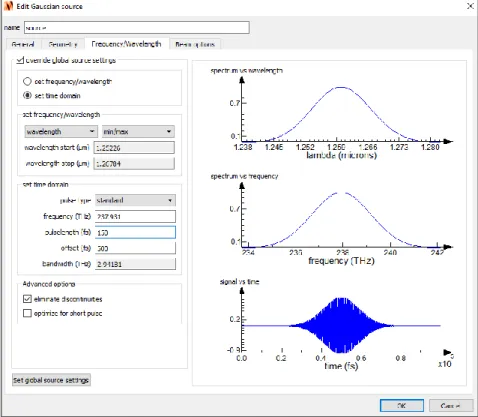
Task: Click the spectrum vs frequency plot
Action: pos(342,219)
